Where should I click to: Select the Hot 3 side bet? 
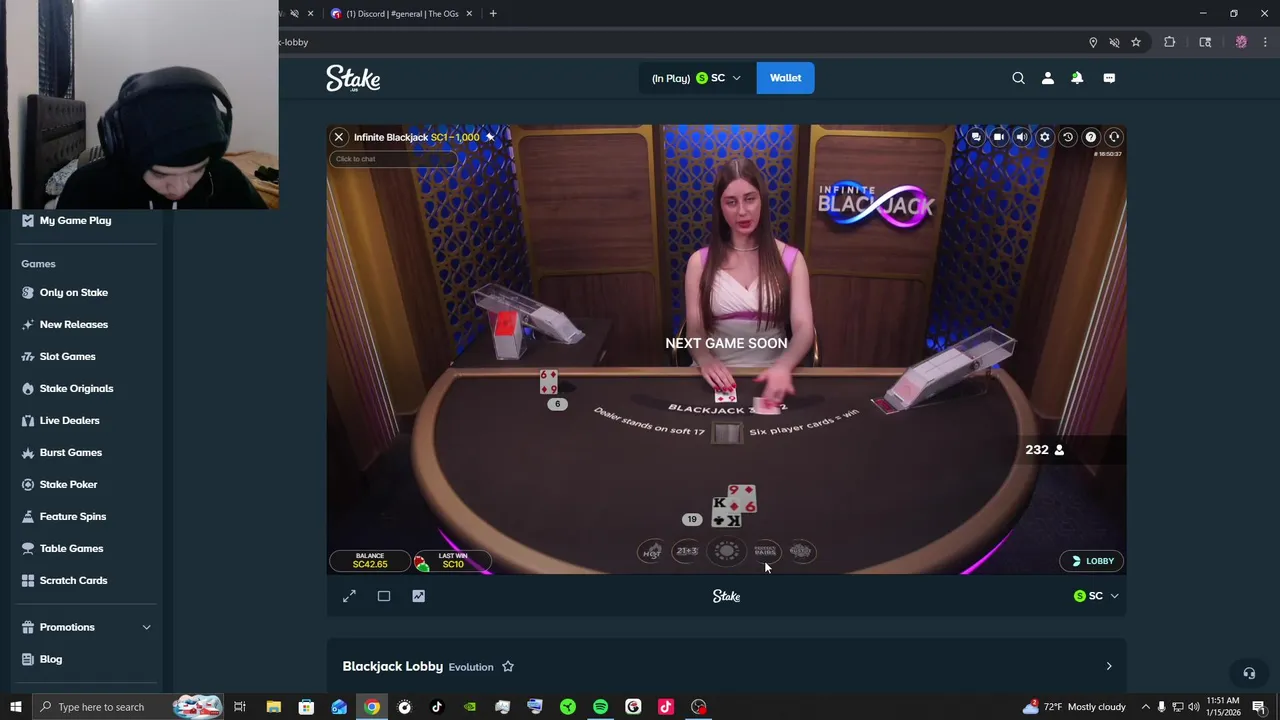pyautogui.click(x=651, y=552)
